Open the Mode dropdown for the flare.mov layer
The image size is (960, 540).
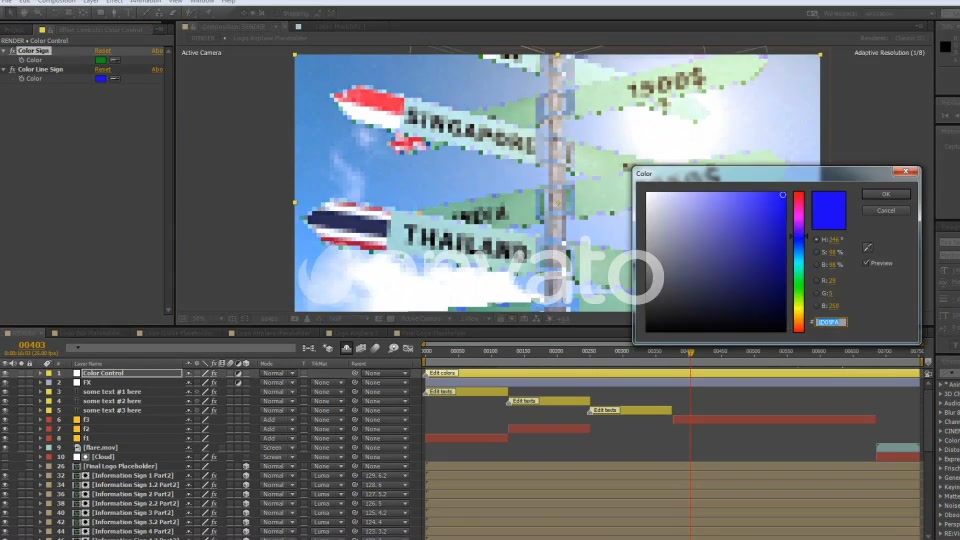(x=279, y=448)
